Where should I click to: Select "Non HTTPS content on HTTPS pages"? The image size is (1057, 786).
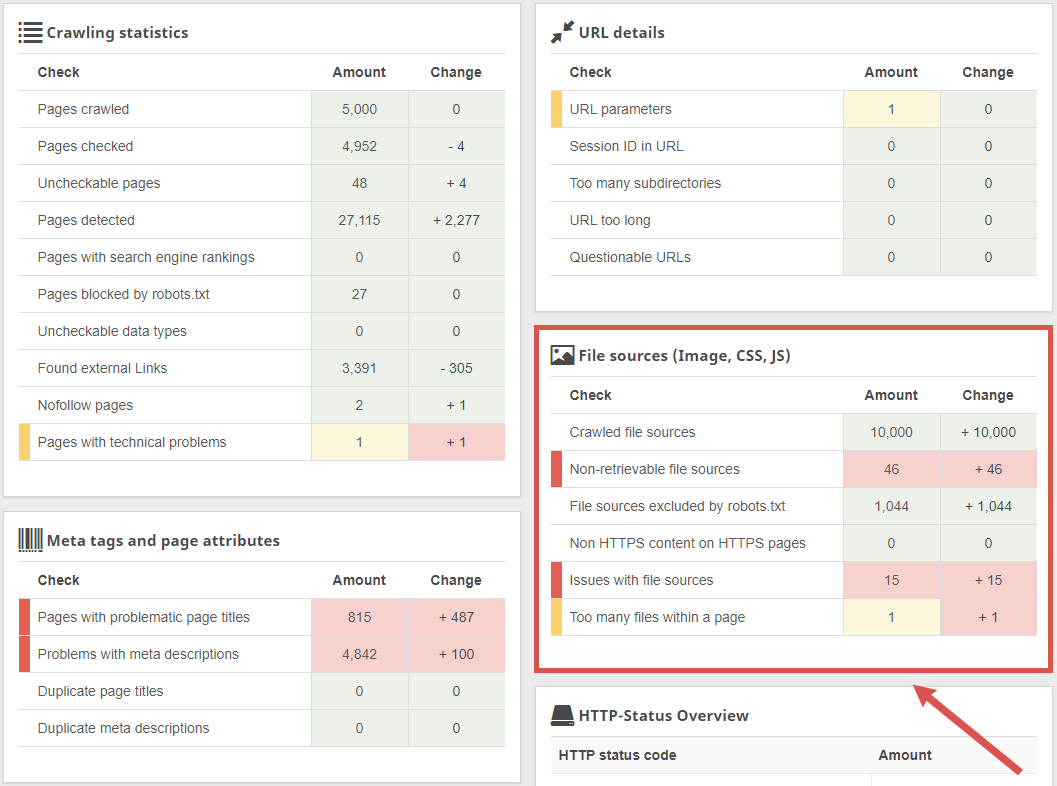[688, 543]
